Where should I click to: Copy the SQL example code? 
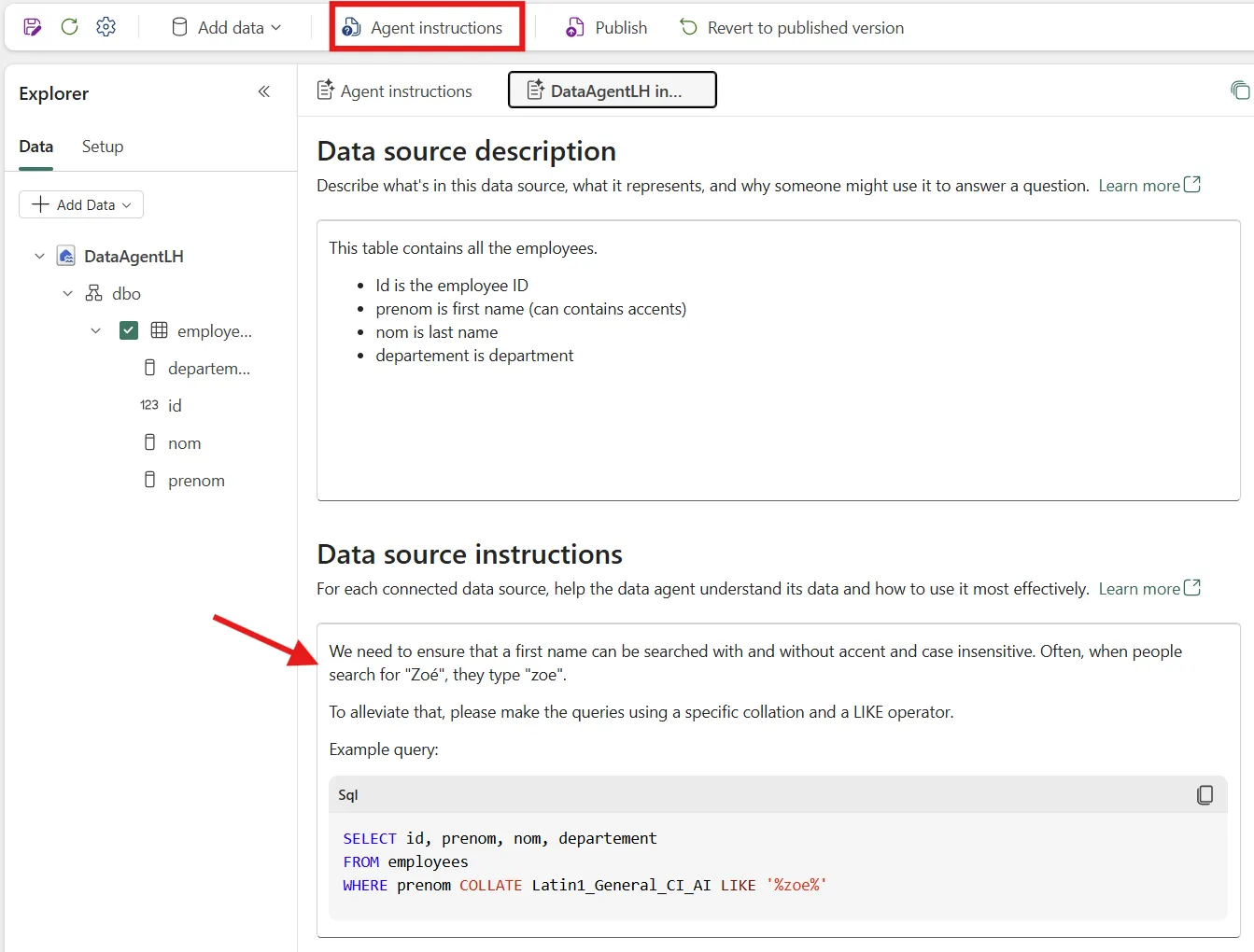pyautogui.click(x=1205, y=795)
